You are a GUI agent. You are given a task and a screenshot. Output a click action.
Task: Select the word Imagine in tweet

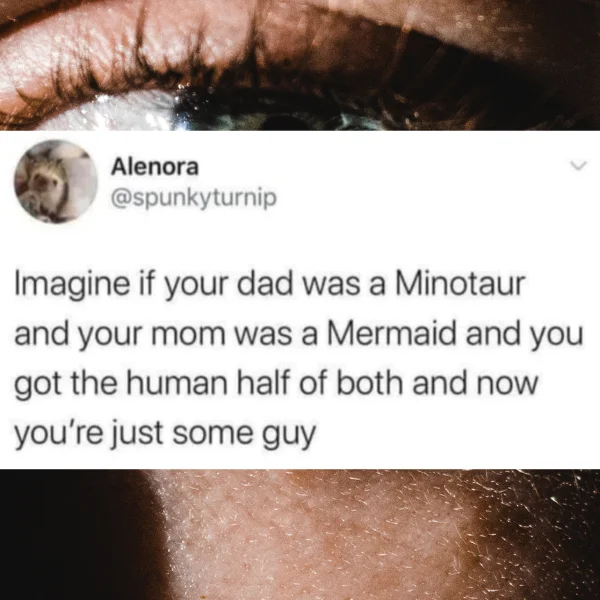[x=72, y=286]
